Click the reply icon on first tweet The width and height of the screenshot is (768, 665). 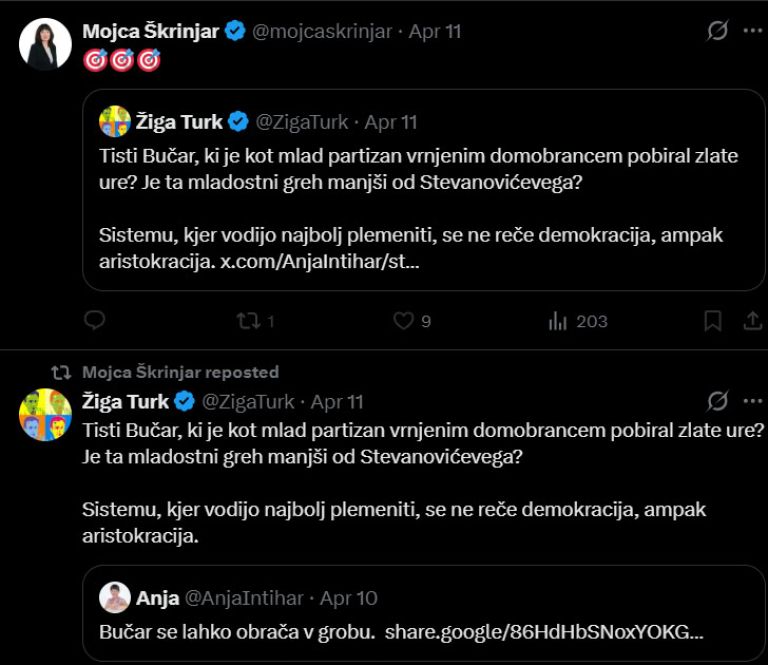pyautogui.click(x=95, y=321)
